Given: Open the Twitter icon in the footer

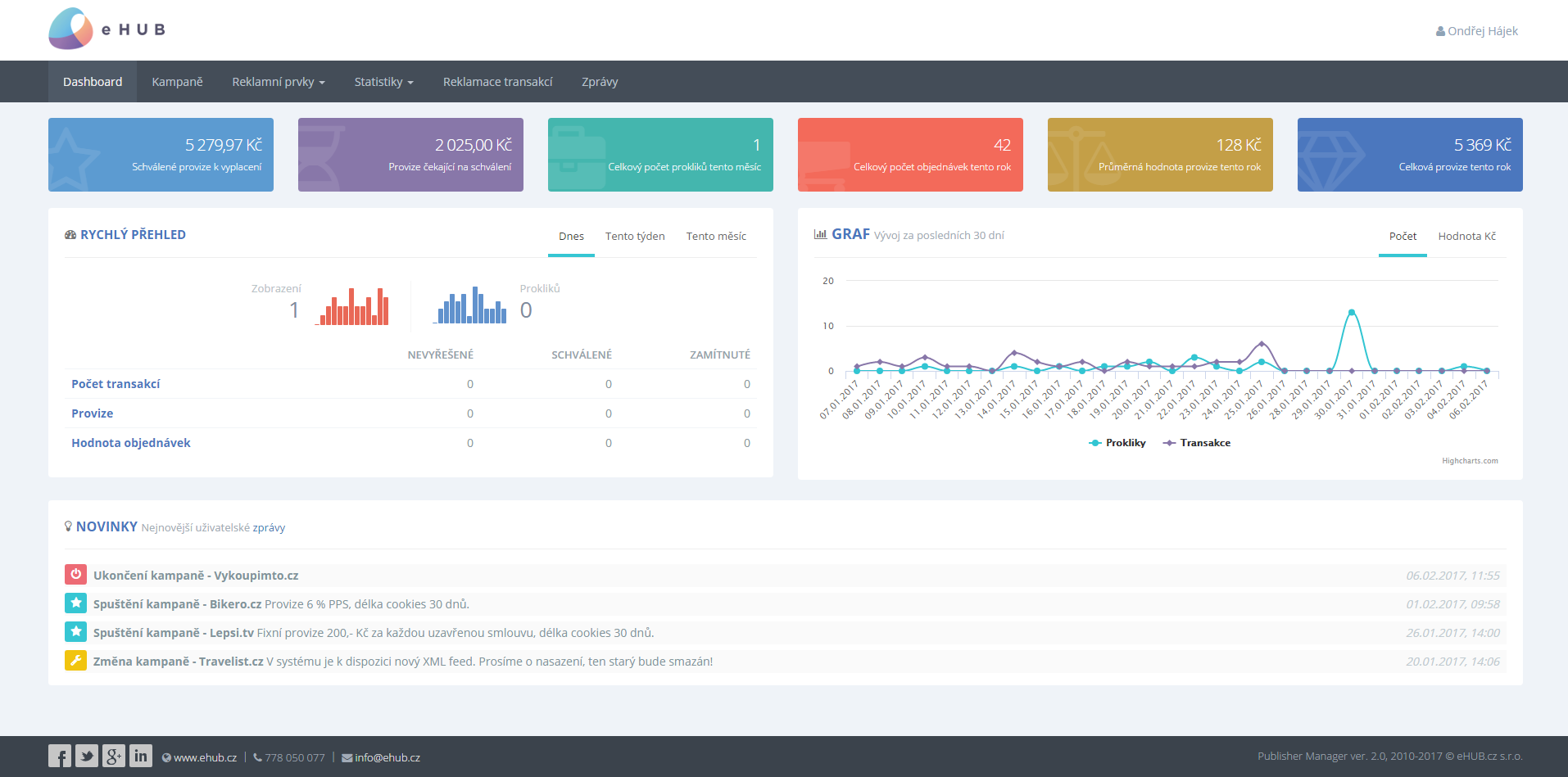Looking at the screenshot, I should [87, 756].
